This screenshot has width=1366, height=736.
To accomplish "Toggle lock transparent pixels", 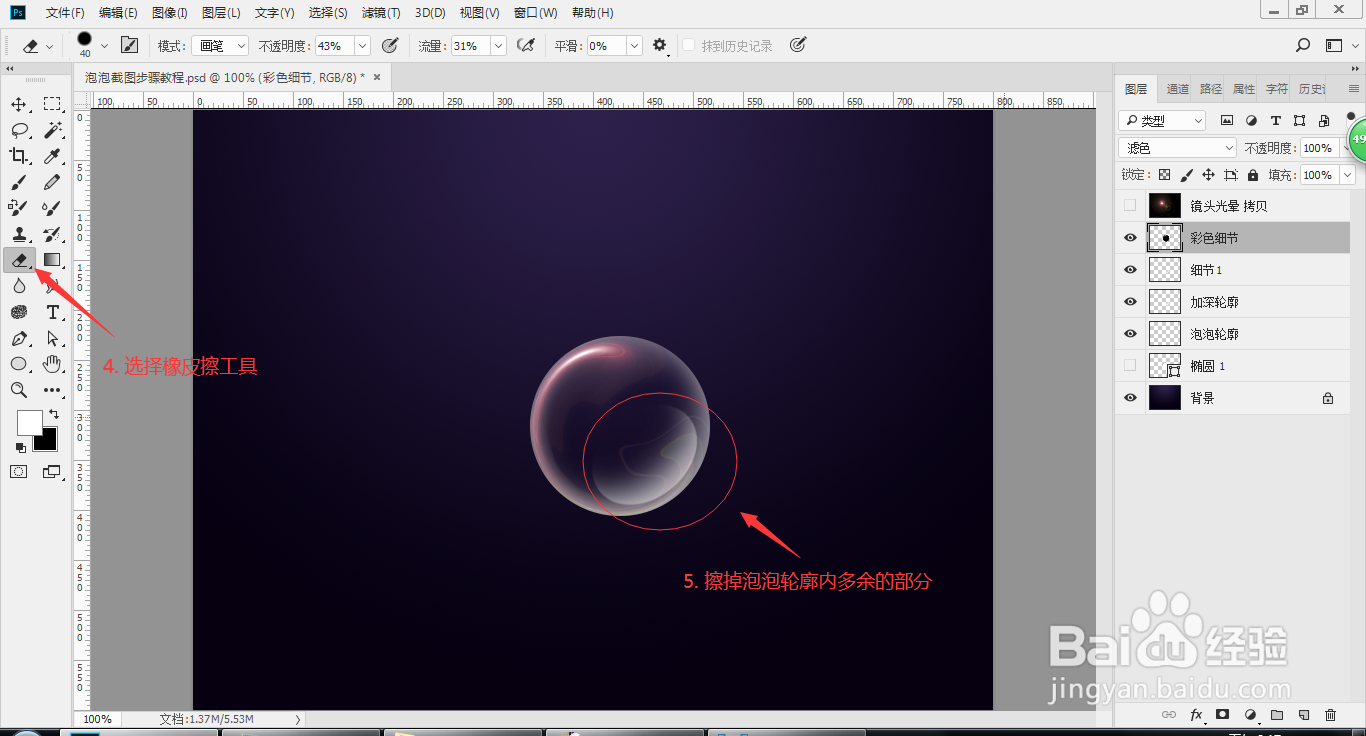I will click(x=1164, y=175).
